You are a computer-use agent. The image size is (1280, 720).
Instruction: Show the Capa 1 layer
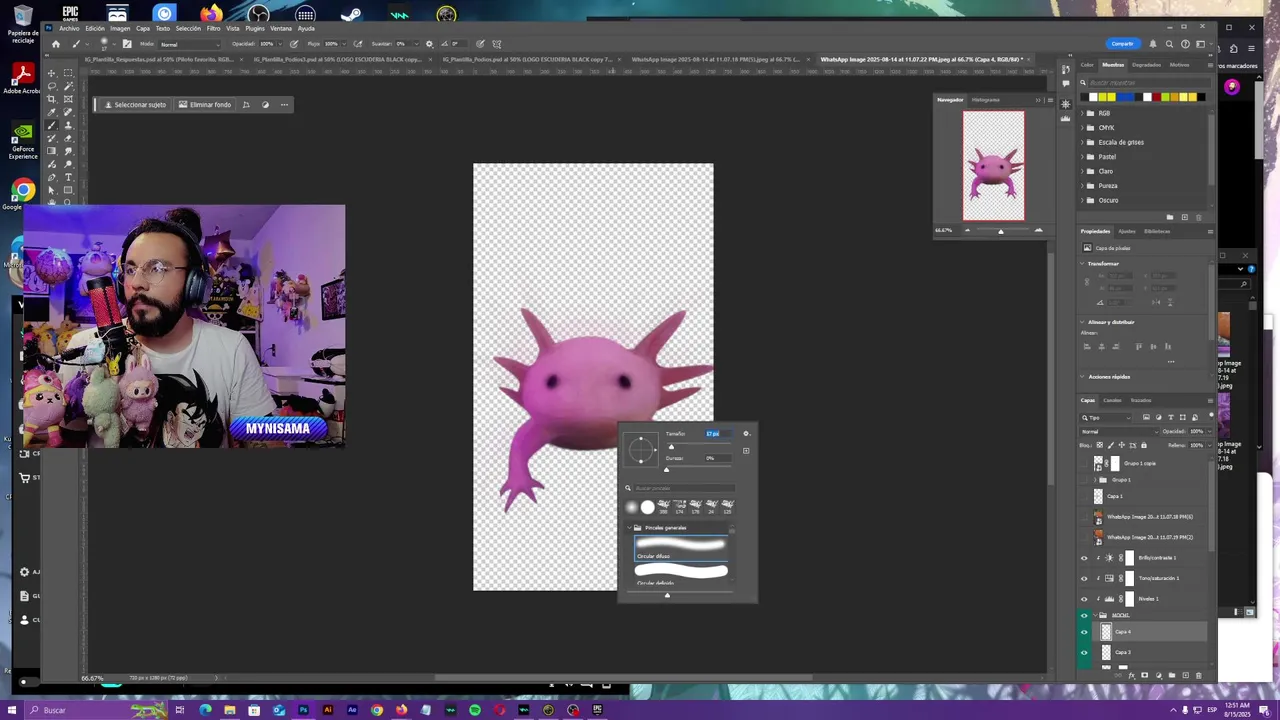(1084, 496)
